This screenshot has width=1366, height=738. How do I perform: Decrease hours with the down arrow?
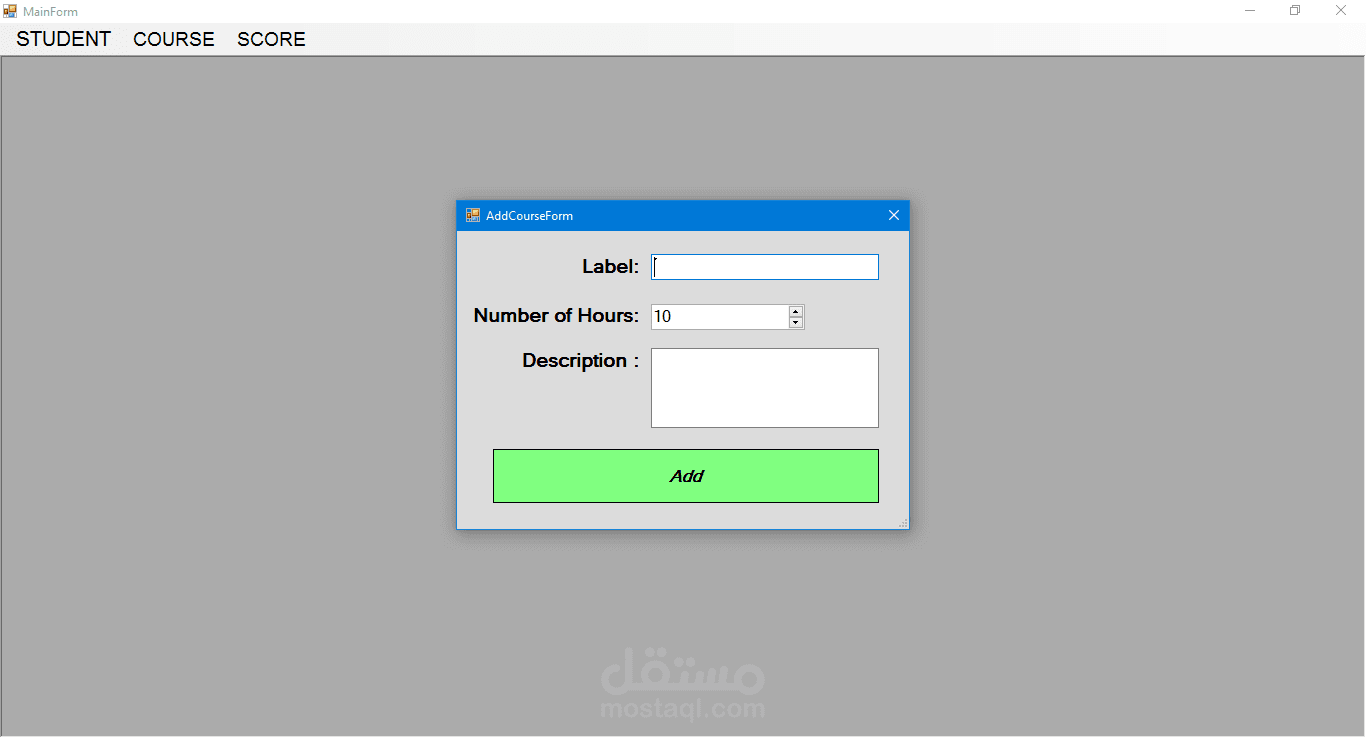(796, 323)
